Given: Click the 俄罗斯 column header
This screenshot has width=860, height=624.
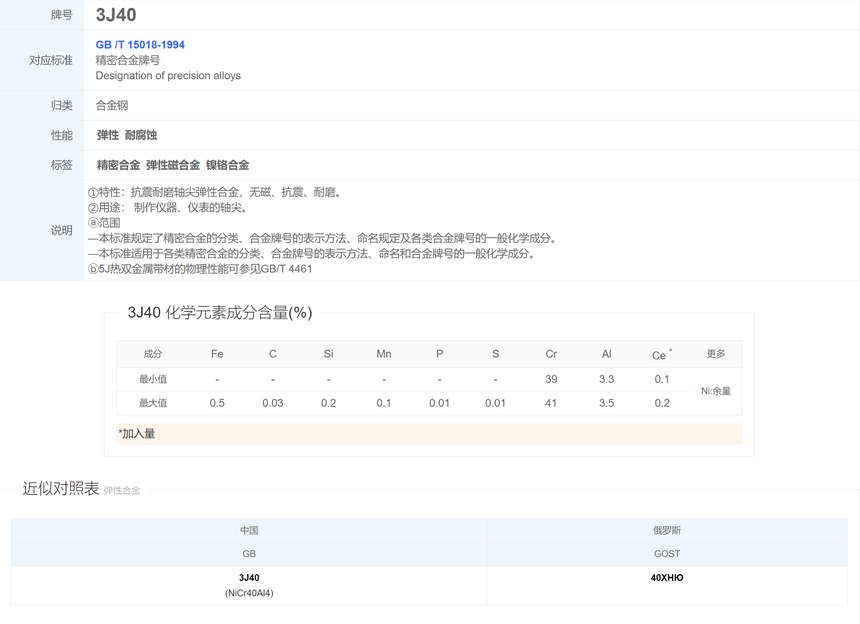Looking at the screenshot, I should [x=667, y=530].
